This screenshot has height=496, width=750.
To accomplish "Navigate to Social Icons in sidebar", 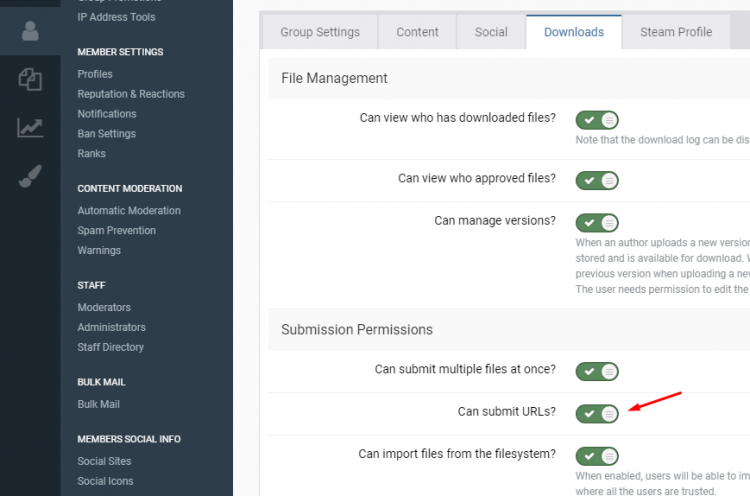I will pos(105,481).
